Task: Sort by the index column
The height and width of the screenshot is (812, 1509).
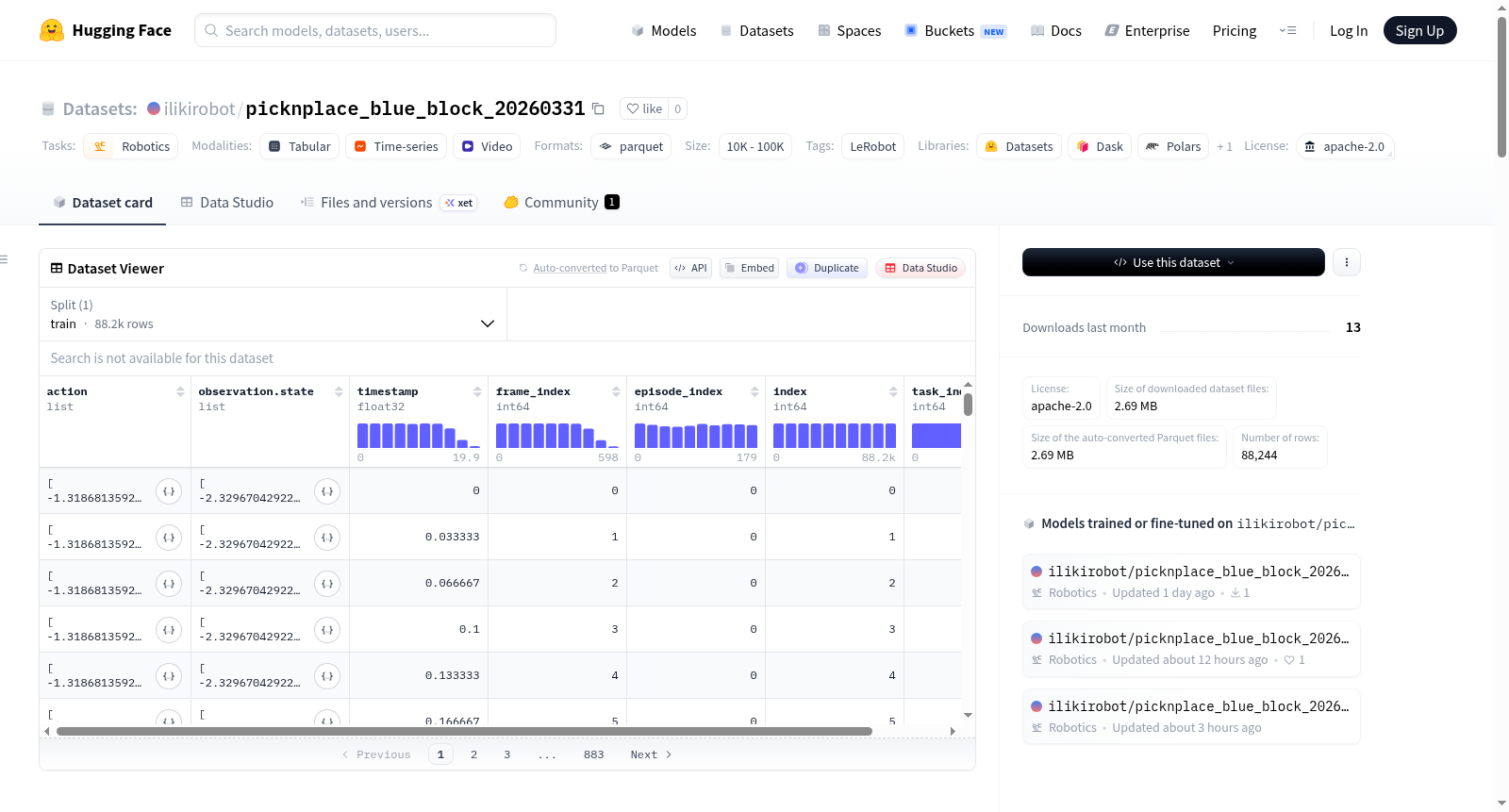Action: [893, 391]
